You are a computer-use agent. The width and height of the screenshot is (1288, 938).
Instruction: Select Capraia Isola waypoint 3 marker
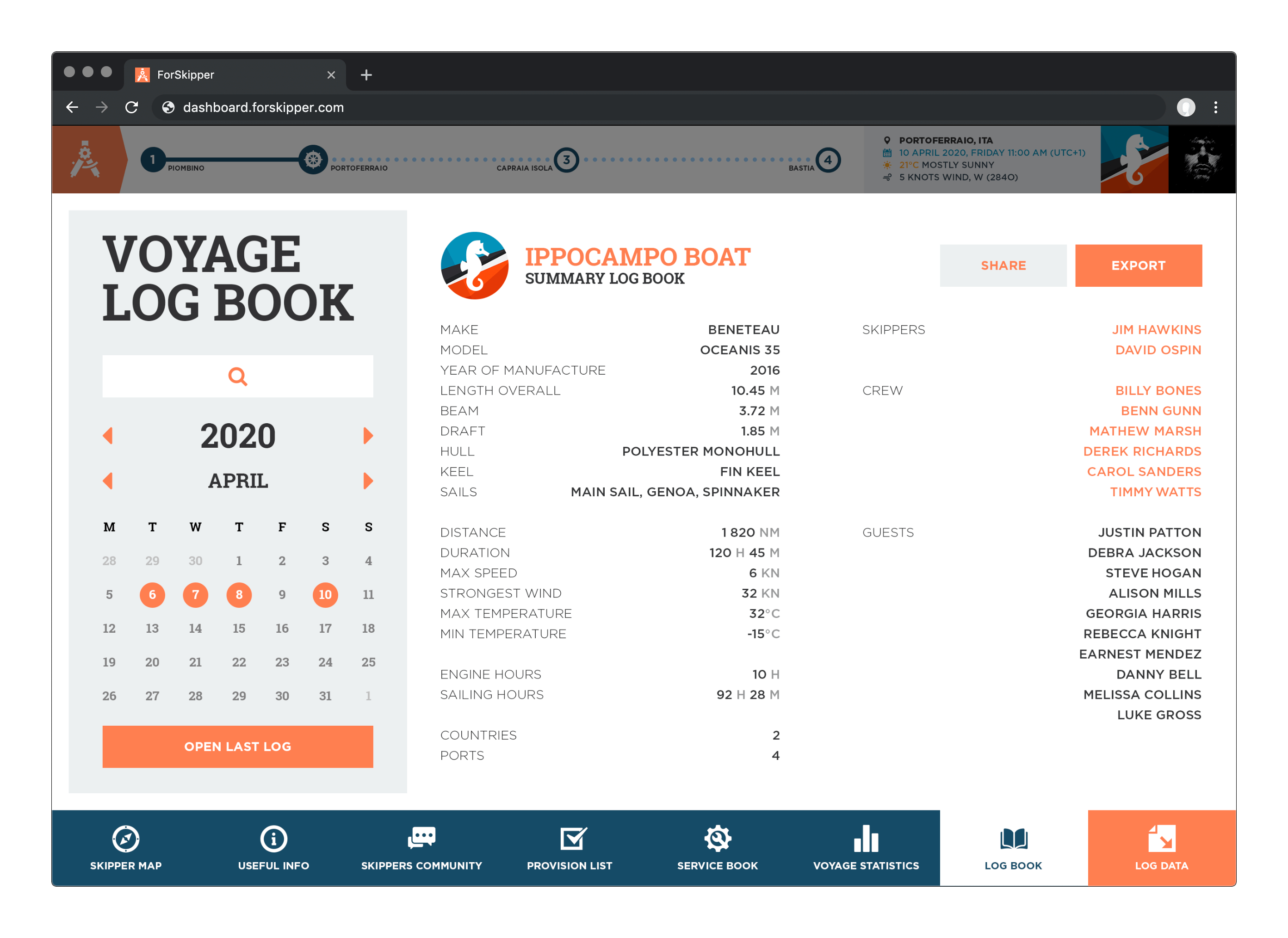(x=566, y=160)
